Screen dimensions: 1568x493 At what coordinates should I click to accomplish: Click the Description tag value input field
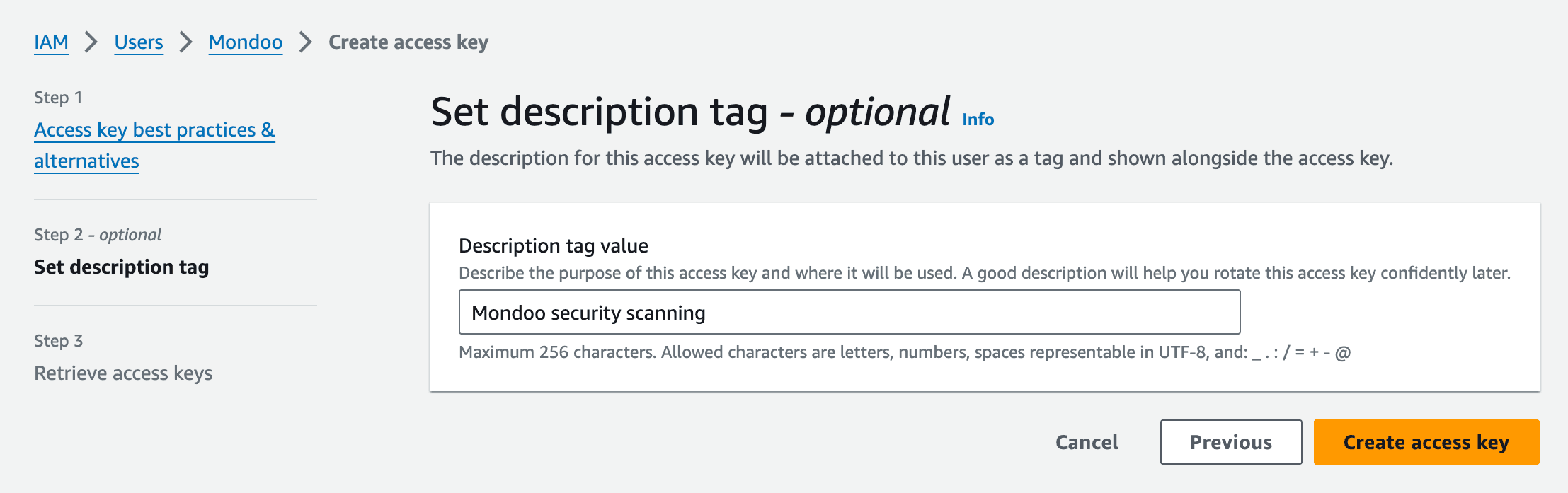(x=849, y=311)
